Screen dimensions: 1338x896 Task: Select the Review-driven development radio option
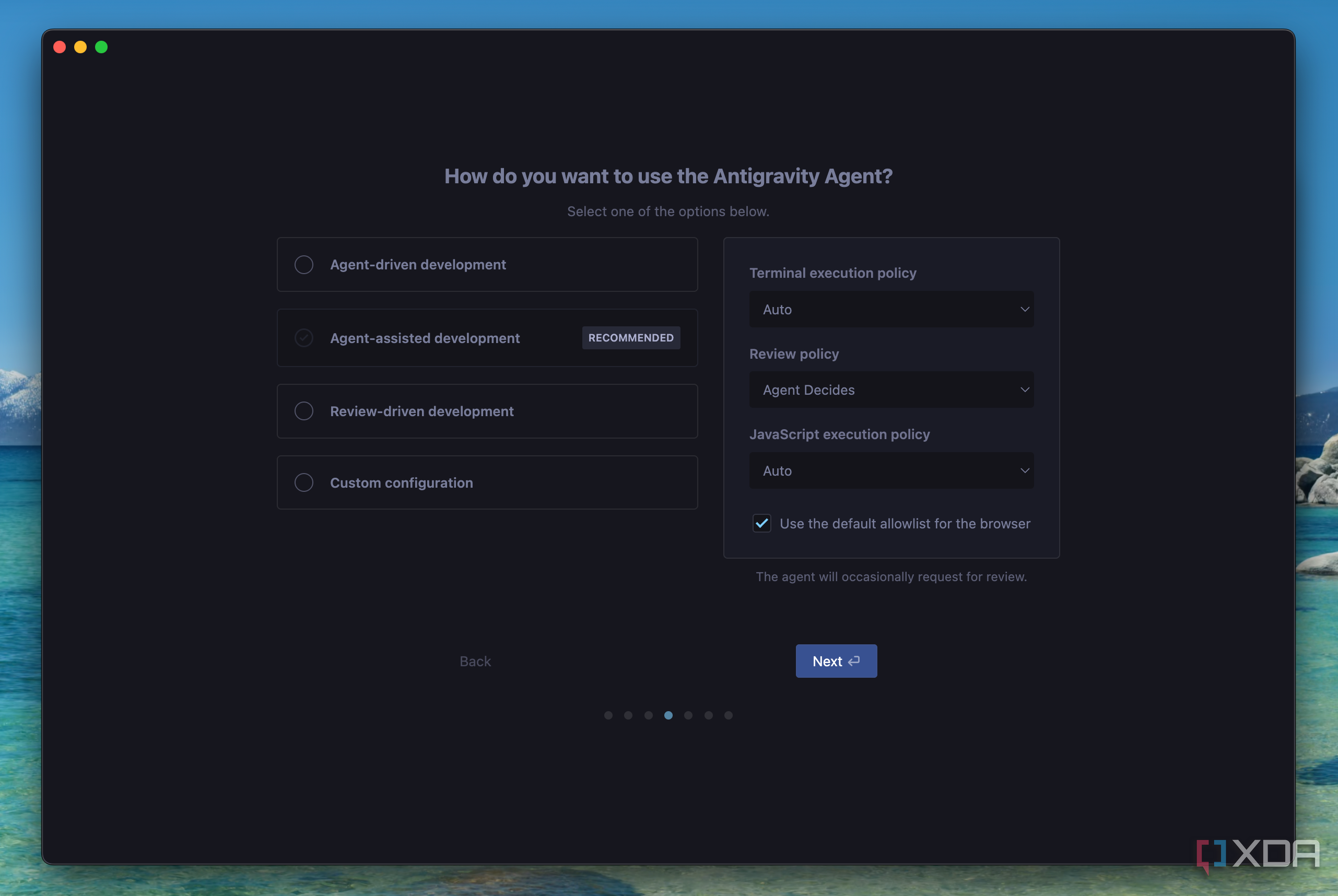coord(303,411)
